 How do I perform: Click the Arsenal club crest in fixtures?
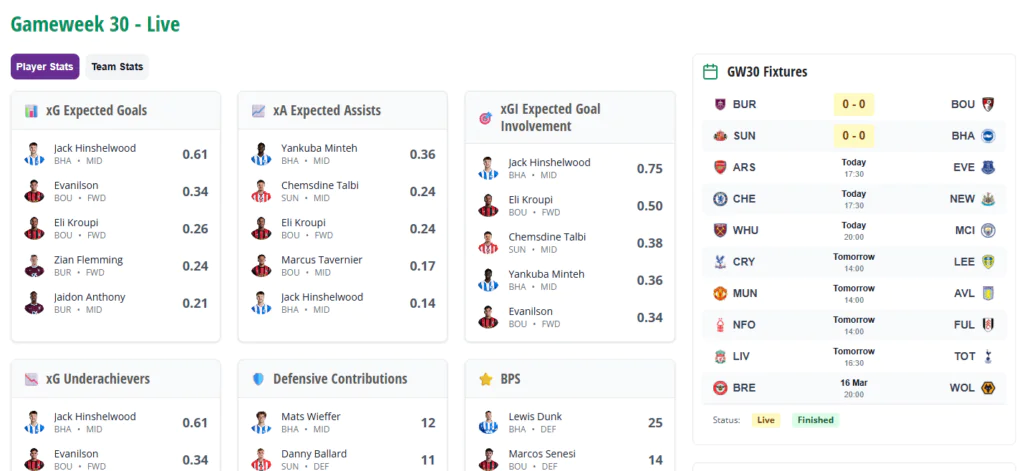coord(719,167)
